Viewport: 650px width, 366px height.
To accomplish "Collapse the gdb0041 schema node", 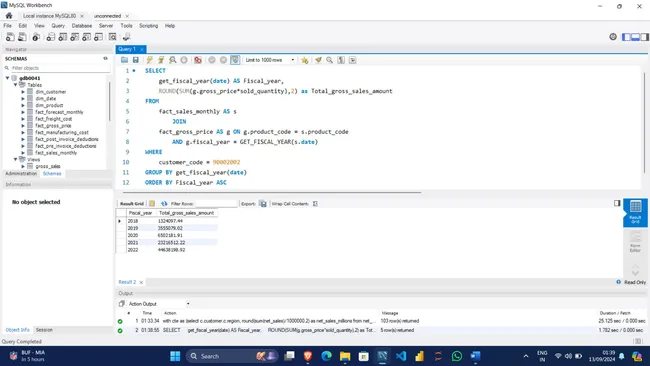I will pos(7,78).
